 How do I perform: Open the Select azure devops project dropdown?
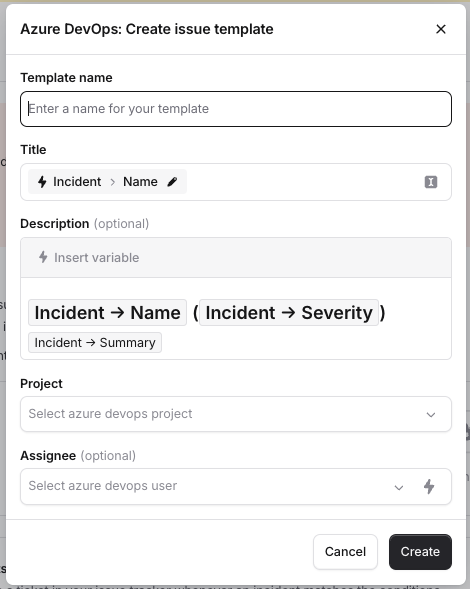point(236,414)
